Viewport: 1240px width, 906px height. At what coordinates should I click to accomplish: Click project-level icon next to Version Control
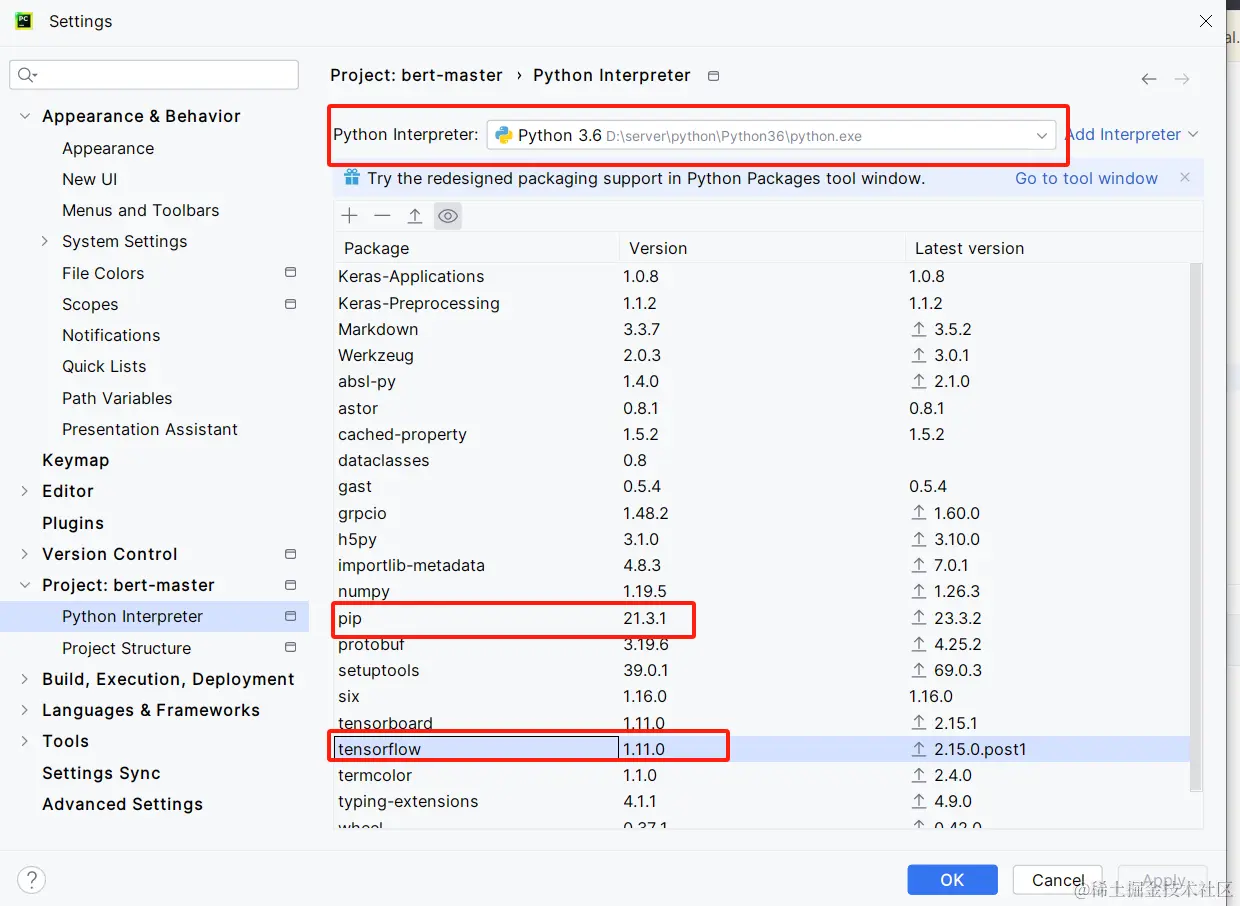pyautogui.click(x=291, y=553)
